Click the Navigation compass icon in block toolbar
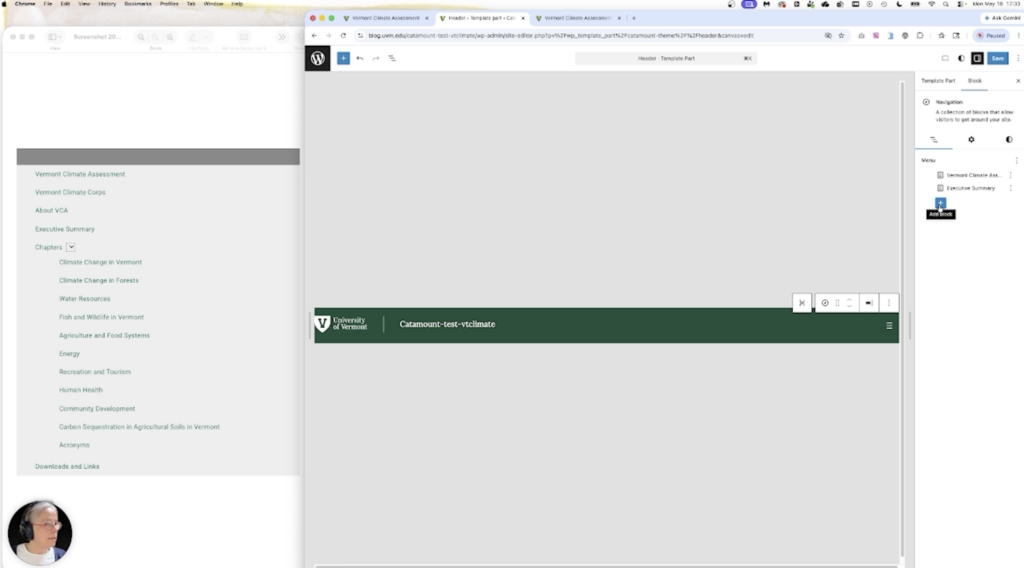Image resolution: width=1024 pixels, height=568 pixels. [825, 303]
